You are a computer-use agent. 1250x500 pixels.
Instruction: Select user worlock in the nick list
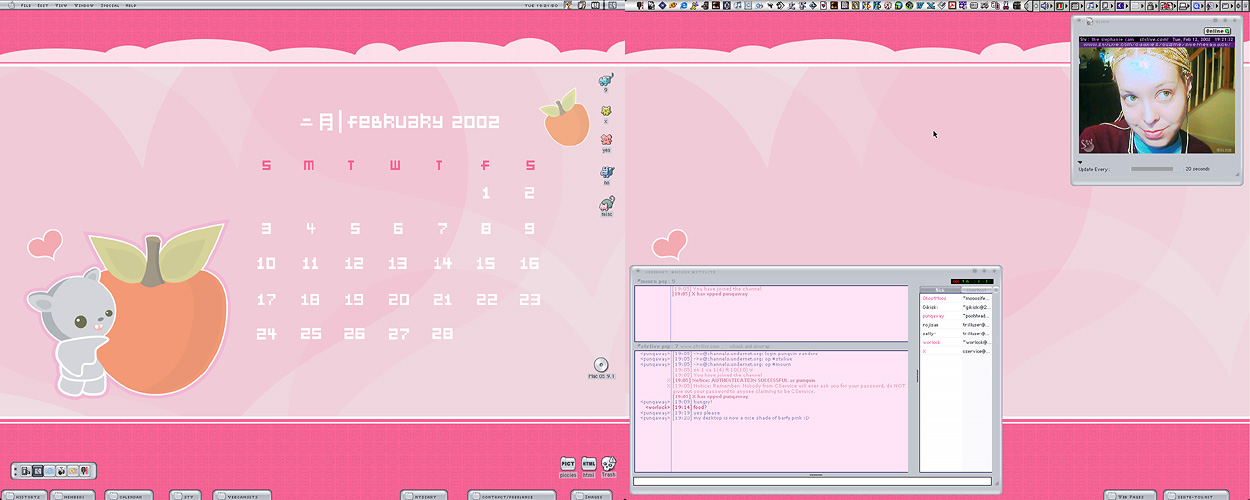933,342
